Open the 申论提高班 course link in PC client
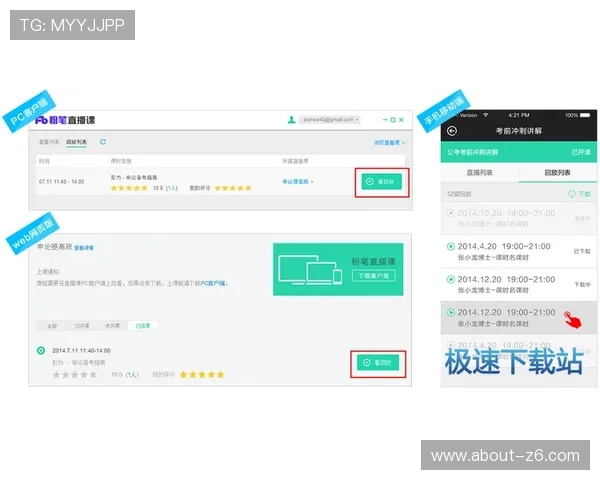 (298, 182)
